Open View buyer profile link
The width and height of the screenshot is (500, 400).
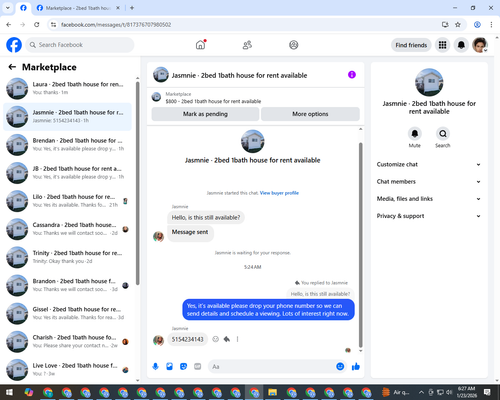(x=279, y=193)
